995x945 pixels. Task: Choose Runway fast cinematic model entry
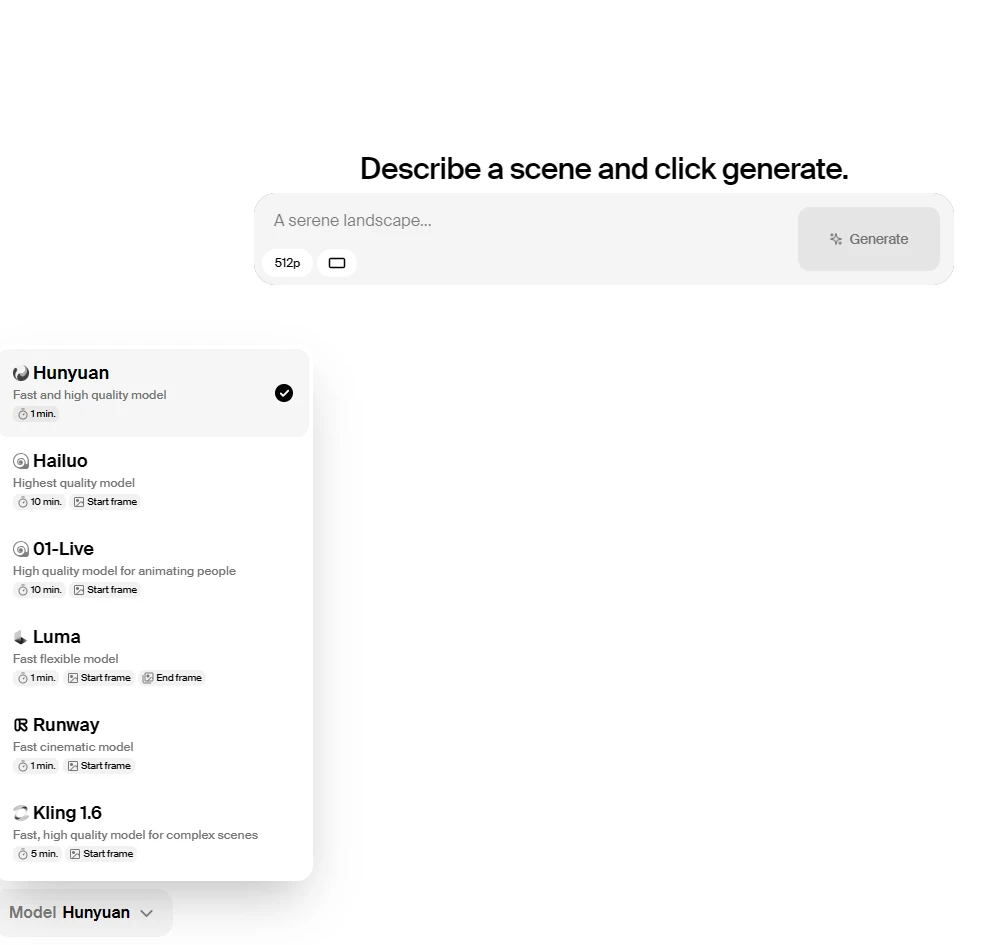coord(155,744)
